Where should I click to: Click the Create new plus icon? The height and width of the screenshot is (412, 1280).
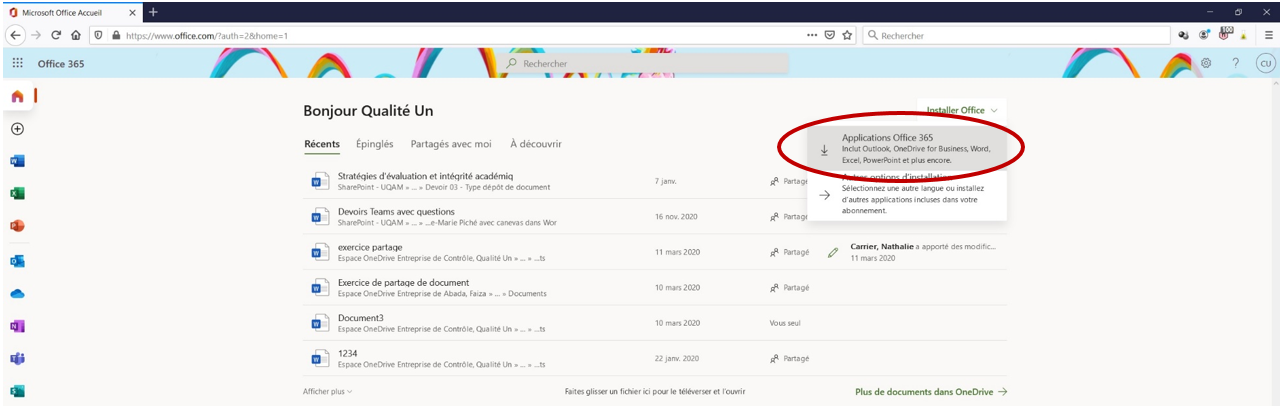[17, 129]
